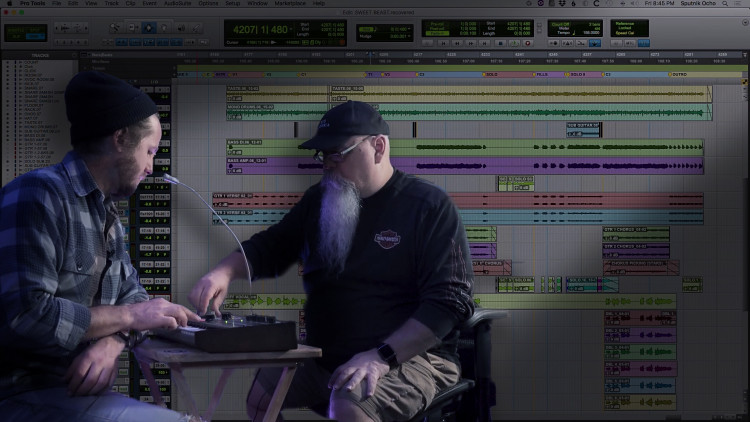This screenshot has width=750, height=422.
Task: Open the Setup menu
Action: 232,3
